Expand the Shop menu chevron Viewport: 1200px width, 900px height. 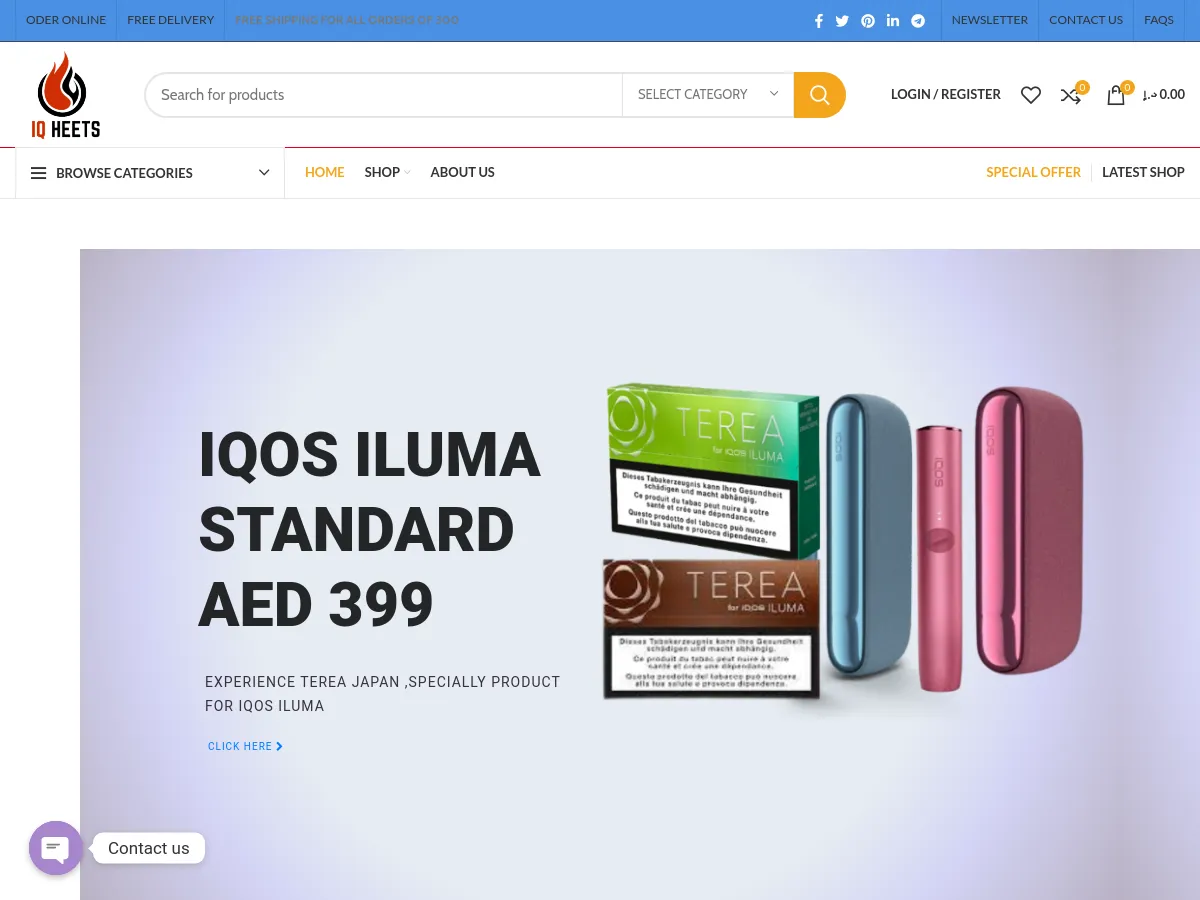click(408, 173)
